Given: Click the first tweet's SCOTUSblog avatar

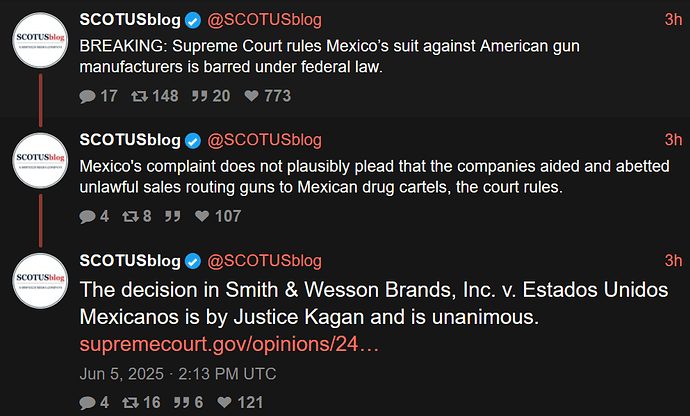Looking at the screenshot, I should 40,43.
